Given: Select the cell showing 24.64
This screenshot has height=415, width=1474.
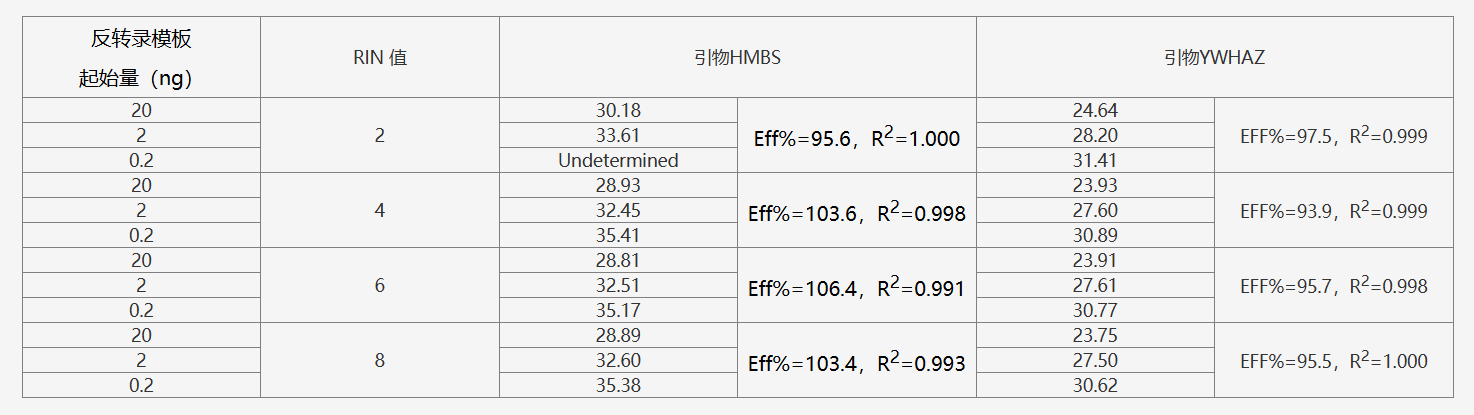Looking at the screenshot, I should point(1094,111).
